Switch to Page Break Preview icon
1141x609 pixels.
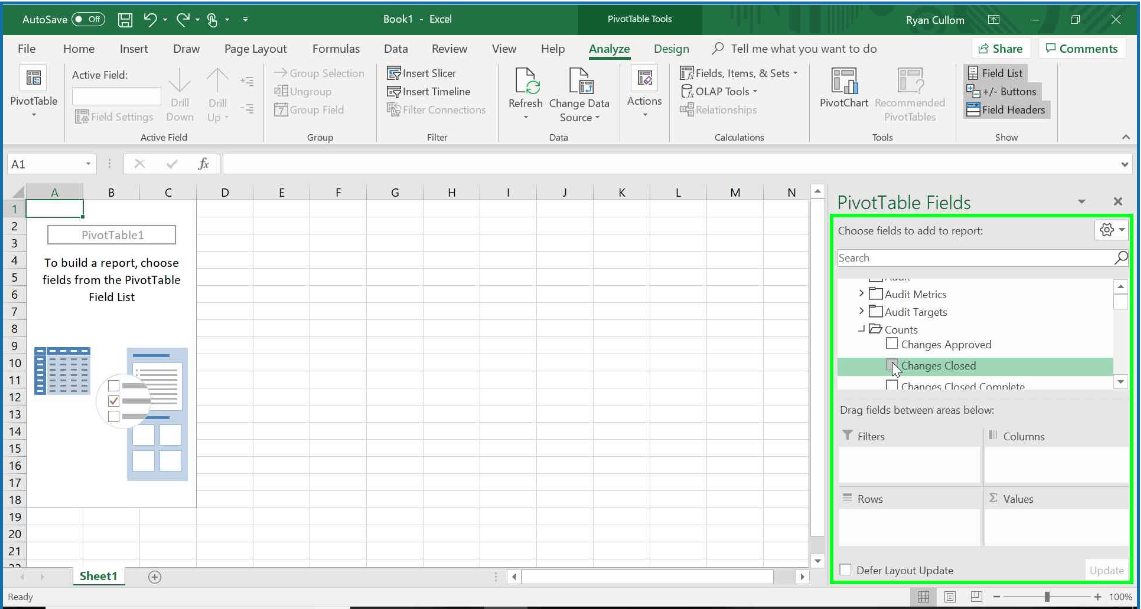point(977,597)
